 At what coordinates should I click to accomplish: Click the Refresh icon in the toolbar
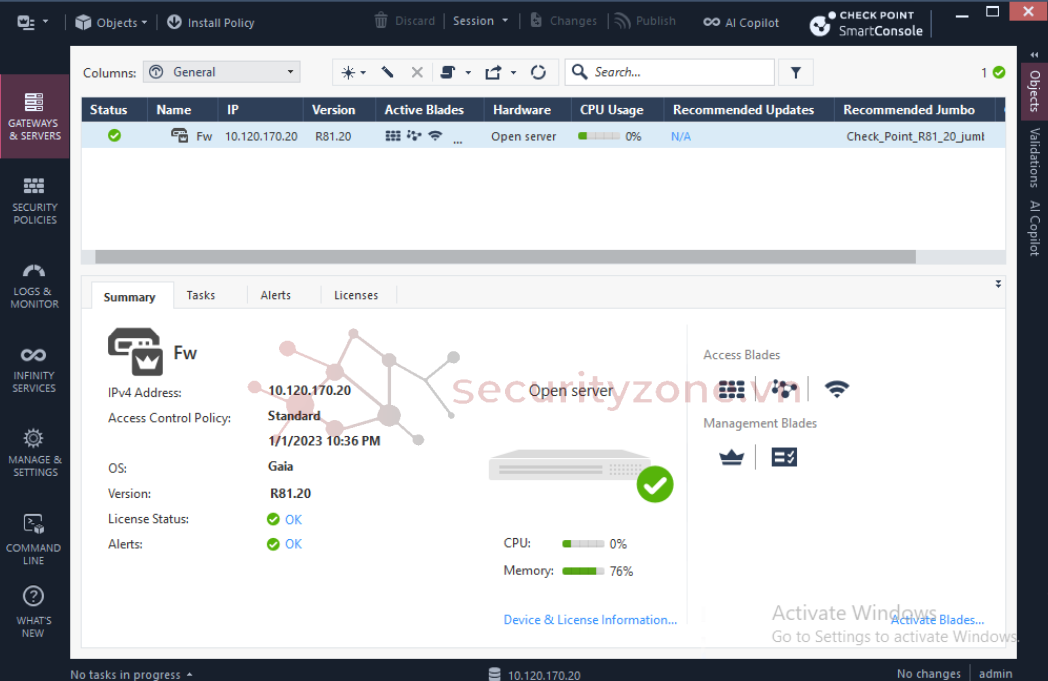click(539, 71)
